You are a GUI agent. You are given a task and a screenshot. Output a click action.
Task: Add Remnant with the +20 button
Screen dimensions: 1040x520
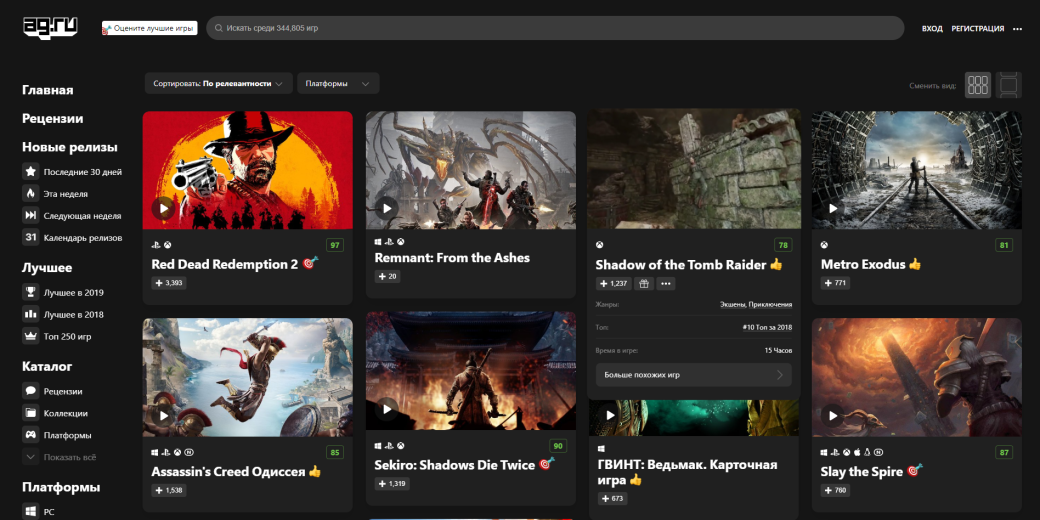(x=387, y=277)
